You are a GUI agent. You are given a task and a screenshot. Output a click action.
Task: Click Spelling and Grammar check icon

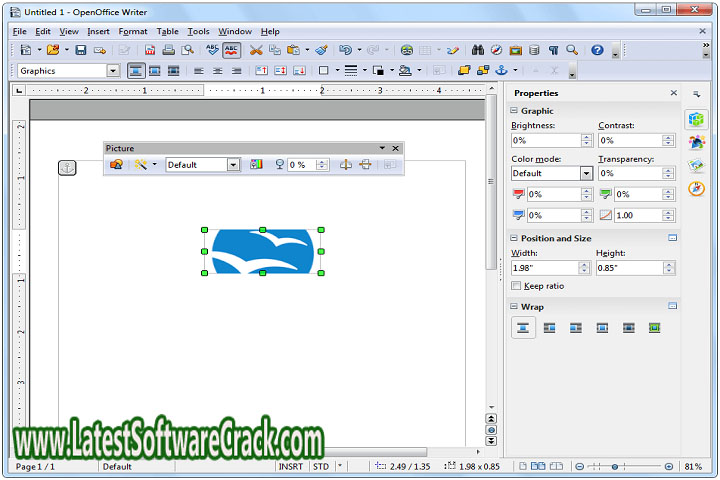(212, 50)
